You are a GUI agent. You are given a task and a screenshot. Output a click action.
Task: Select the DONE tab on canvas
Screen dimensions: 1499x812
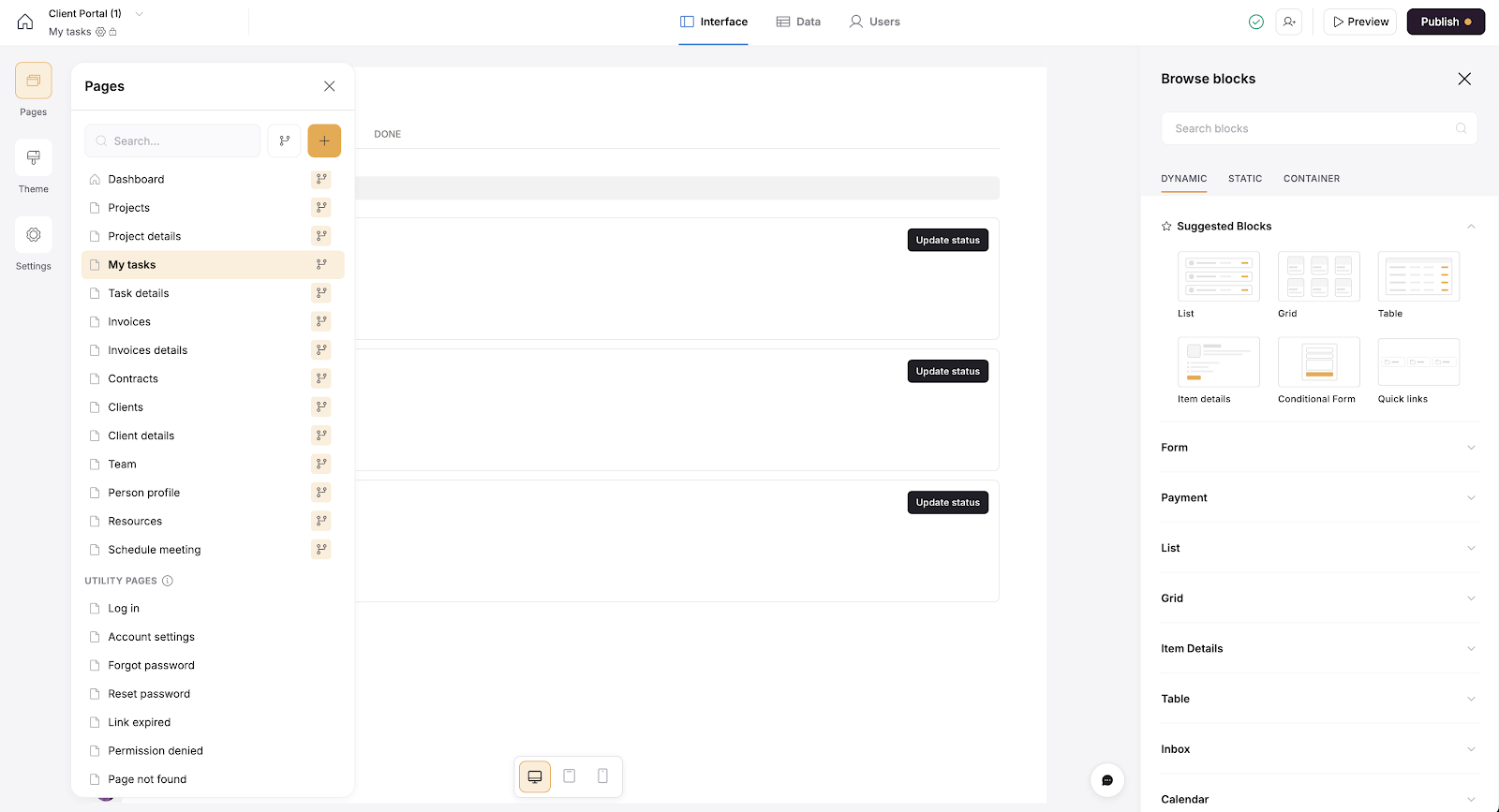(388, 134)
